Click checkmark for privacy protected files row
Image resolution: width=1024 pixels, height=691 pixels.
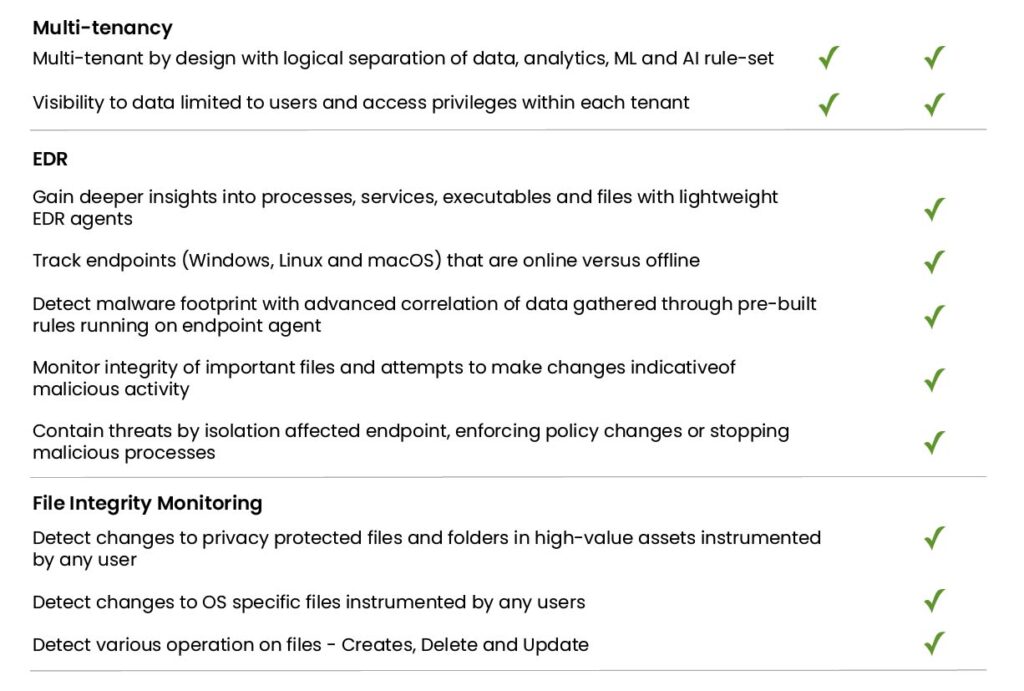[x=935, y=538]
